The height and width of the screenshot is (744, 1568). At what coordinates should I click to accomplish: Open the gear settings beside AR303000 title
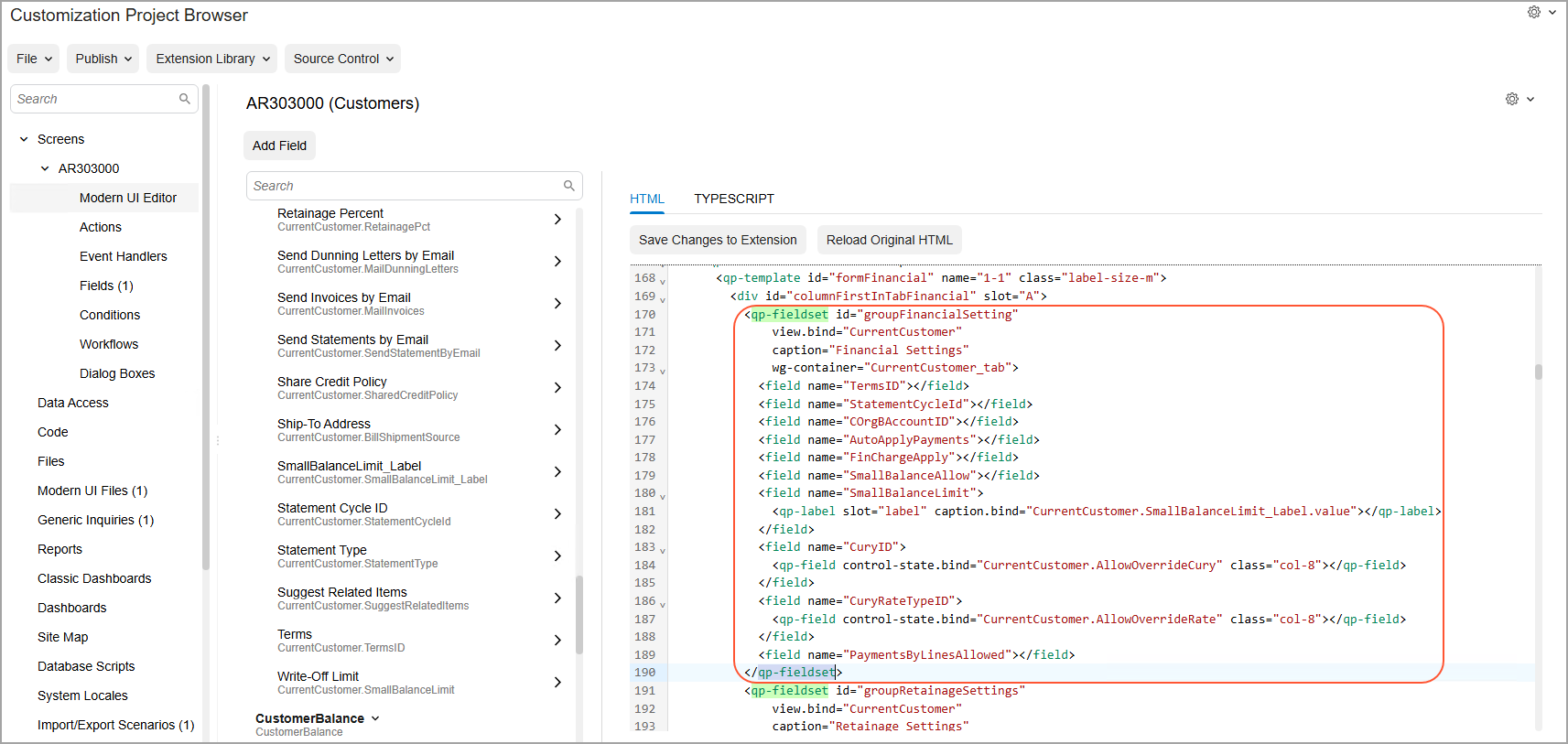pos(1511,99)
